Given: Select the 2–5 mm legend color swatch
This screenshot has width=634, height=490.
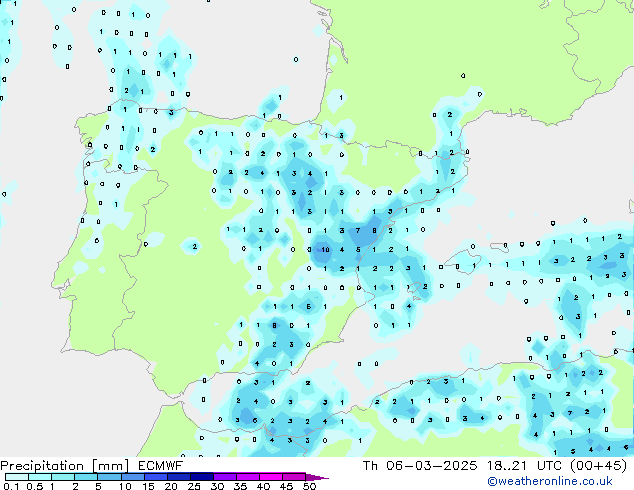Looking at the screenshot, I should tap(86, 477).
